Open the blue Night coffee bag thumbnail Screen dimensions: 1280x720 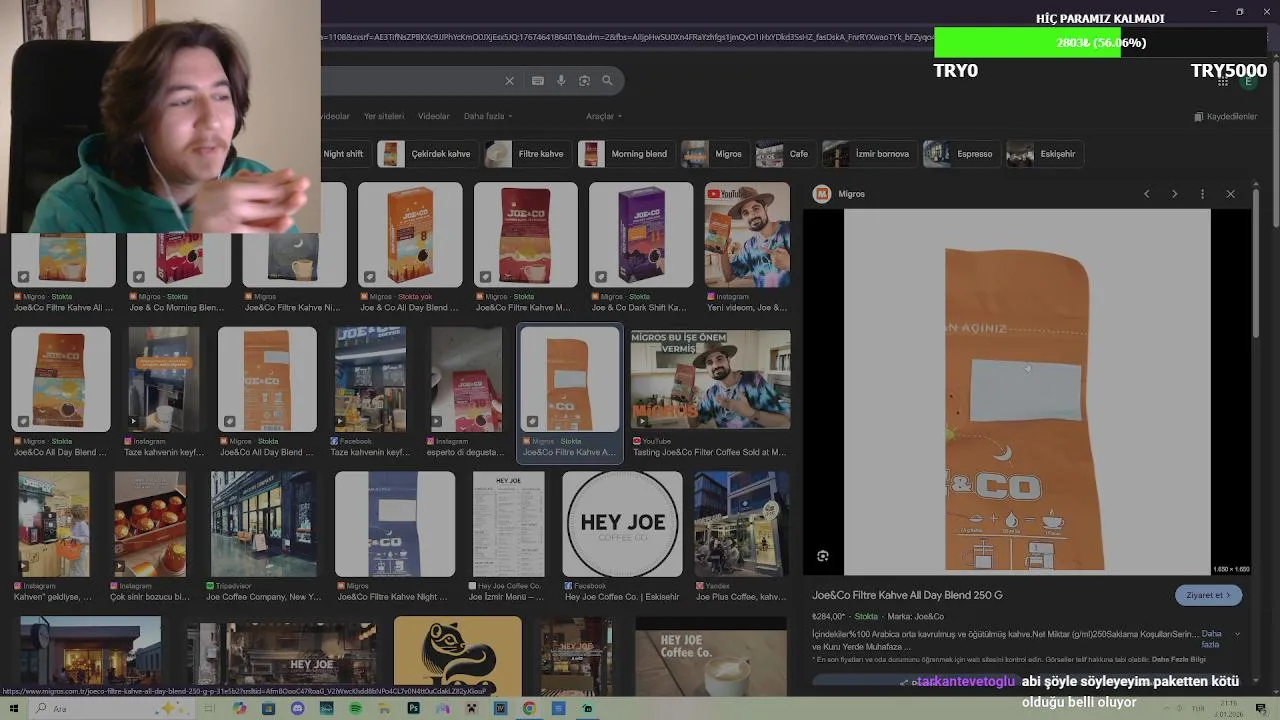(x=395, y=524)
